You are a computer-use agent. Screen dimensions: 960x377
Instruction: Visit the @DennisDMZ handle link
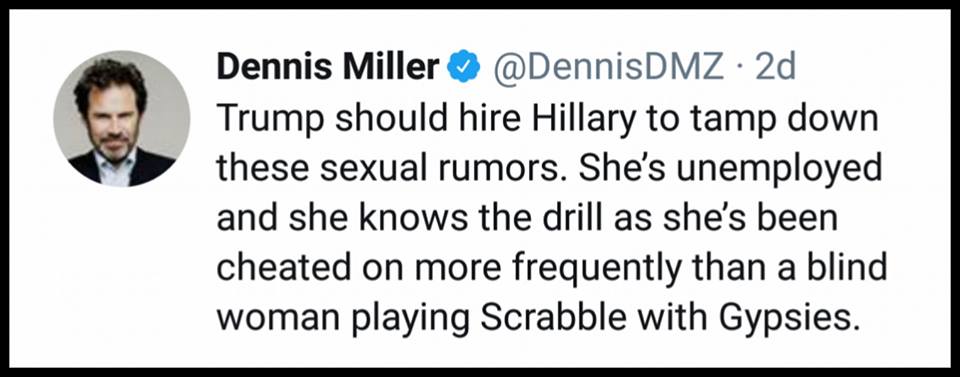tap(606, 68)
